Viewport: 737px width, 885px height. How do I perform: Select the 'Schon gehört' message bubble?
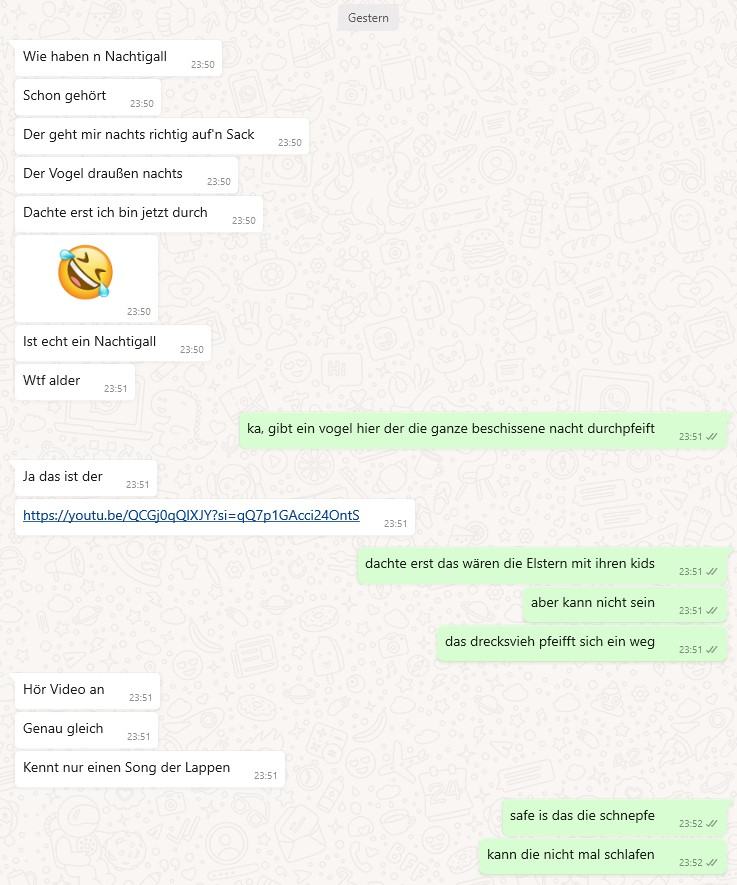87,97
